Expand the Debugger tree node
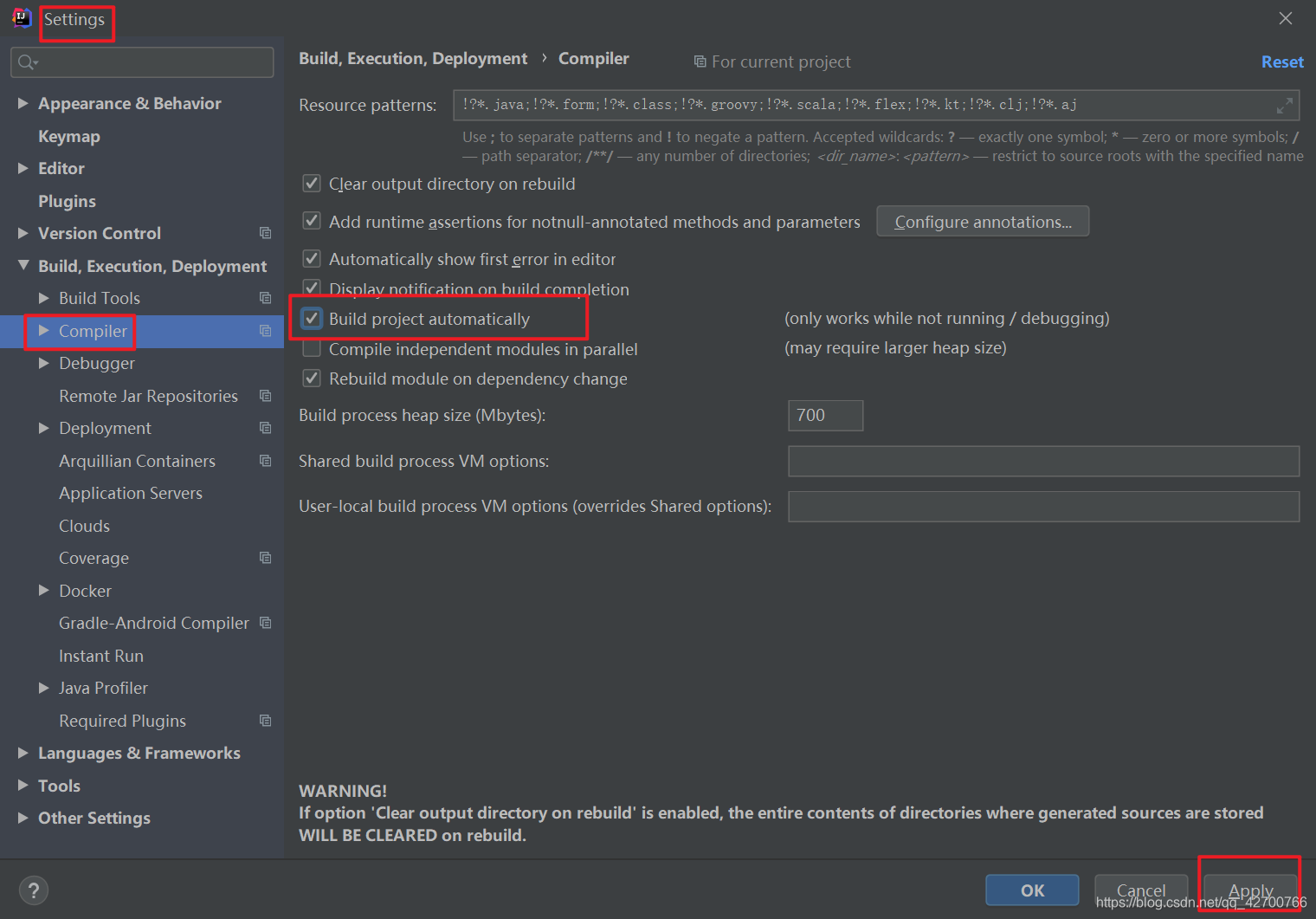This screenshot has width=1316, height=919. click(44, 363)
